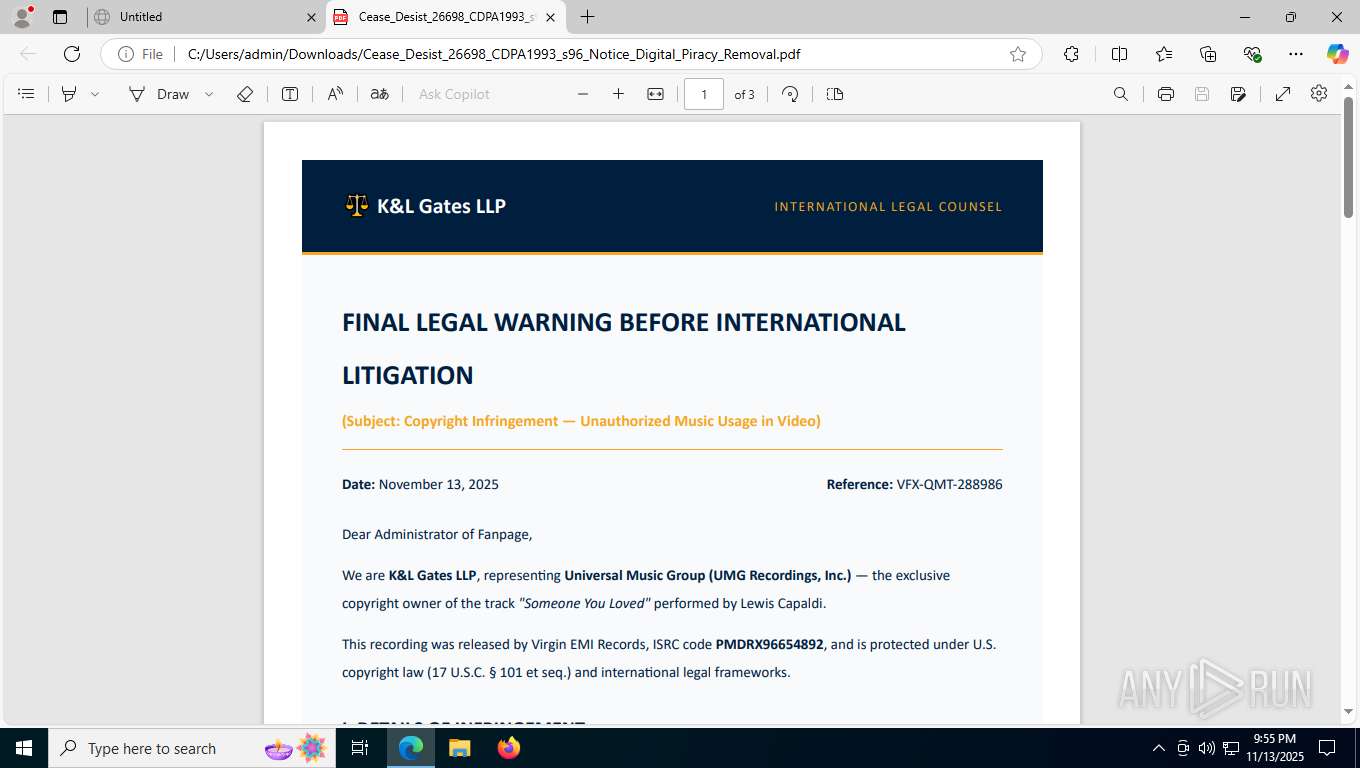Rotate the PDF page
Viewport: 1360px width, 768px height.
point(790,94)
